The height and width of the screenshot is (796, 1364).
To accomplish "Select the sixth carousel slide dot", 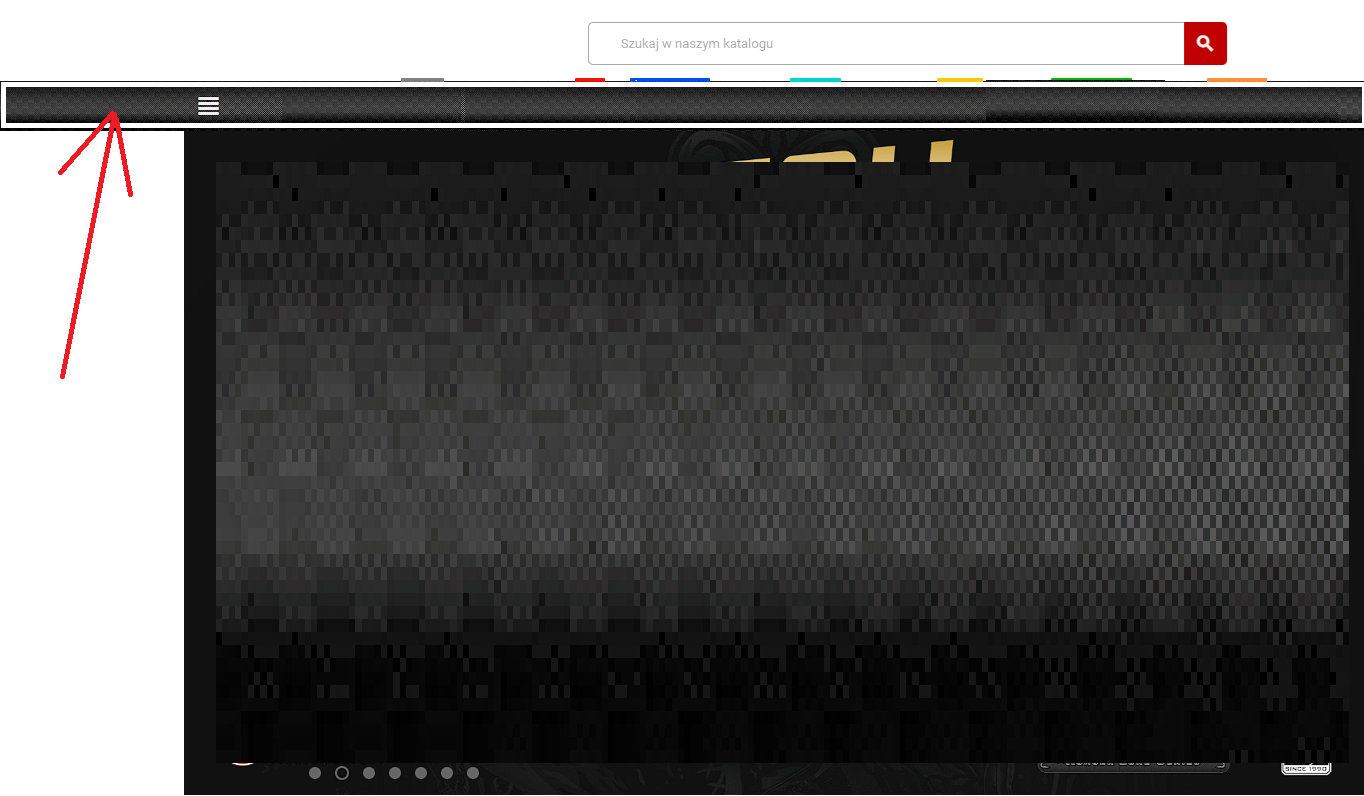I will pyautogui.click(x=446, y=773).
